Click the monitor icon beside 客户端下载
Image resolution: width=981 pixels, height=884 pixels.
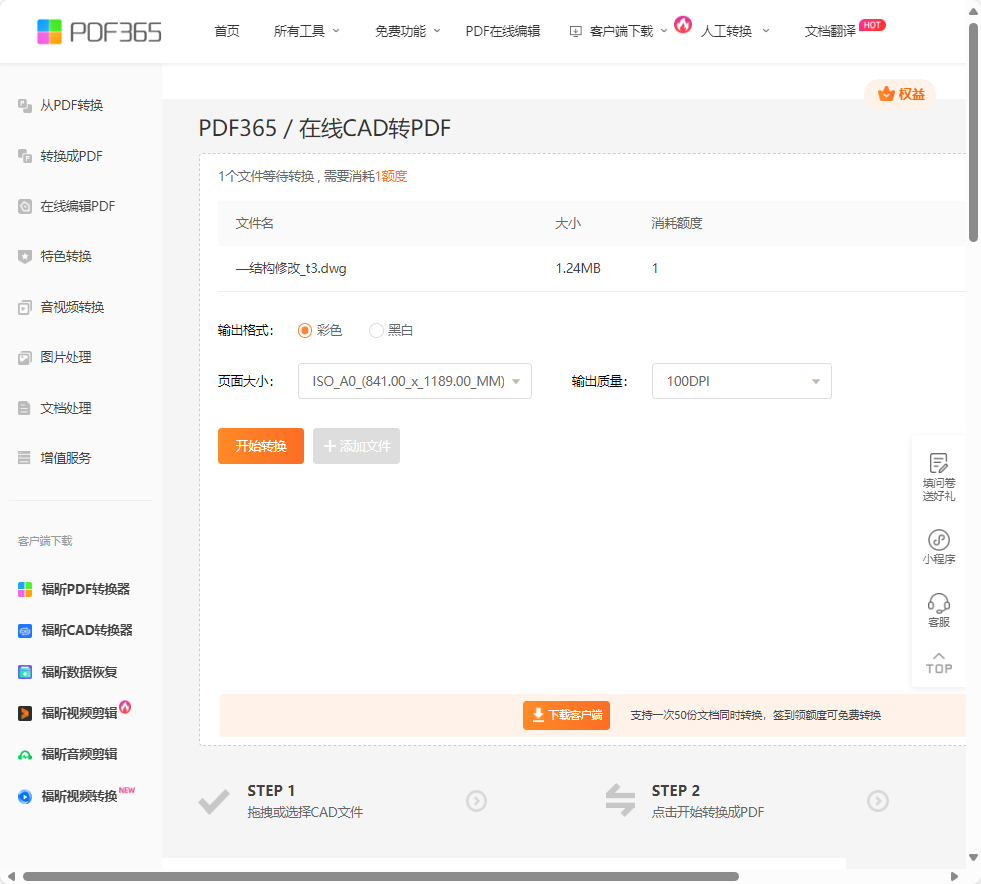pyautogui.click(x=576, y=31)
